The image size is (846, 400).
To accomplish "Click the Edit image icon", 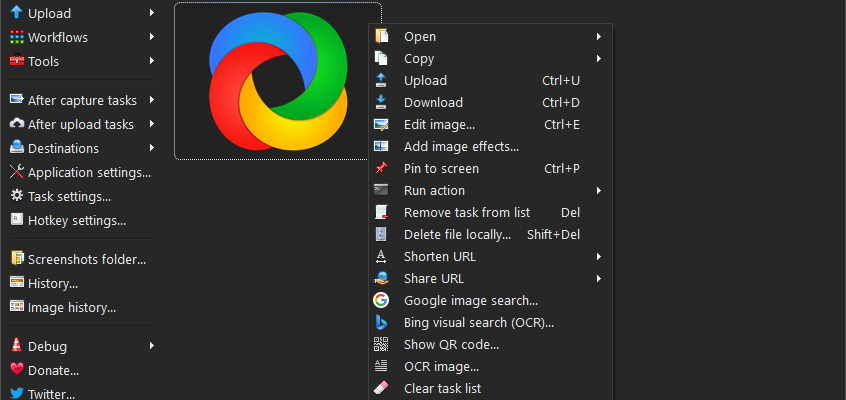I will coord(381,124).
